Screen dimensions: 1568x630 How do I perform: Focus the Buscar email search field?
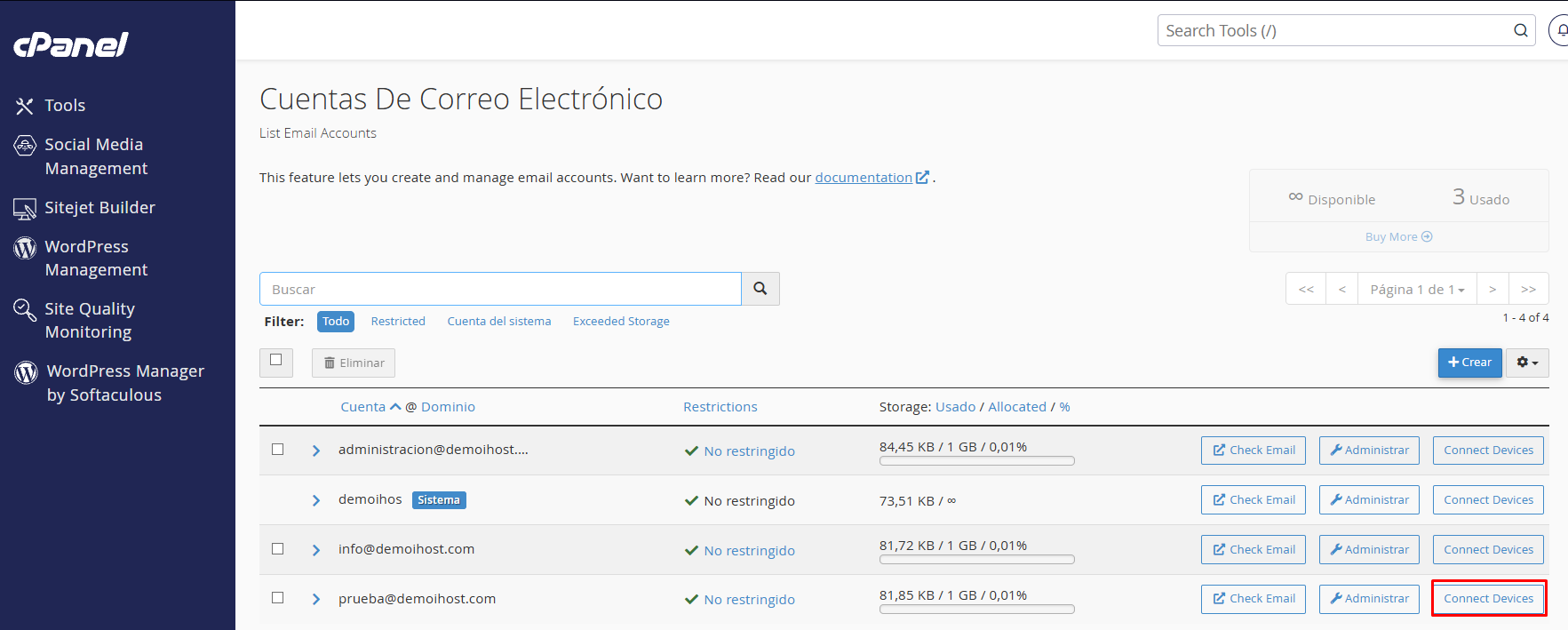tap(500, 289)
